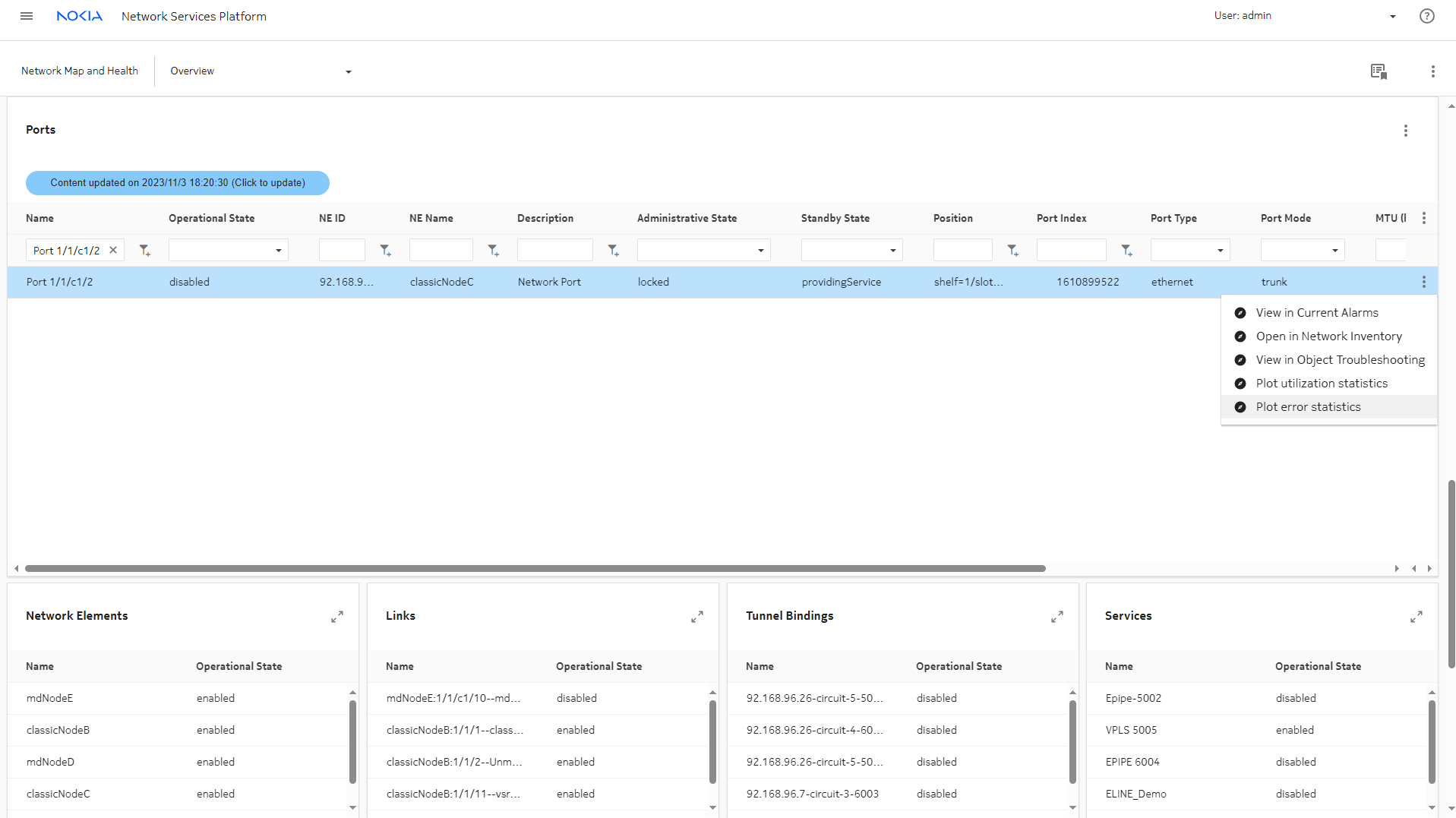Viewport: 1456px width, 818px height.
Task: Open the Administrative State filter dropdown
Action: point(703,251)
